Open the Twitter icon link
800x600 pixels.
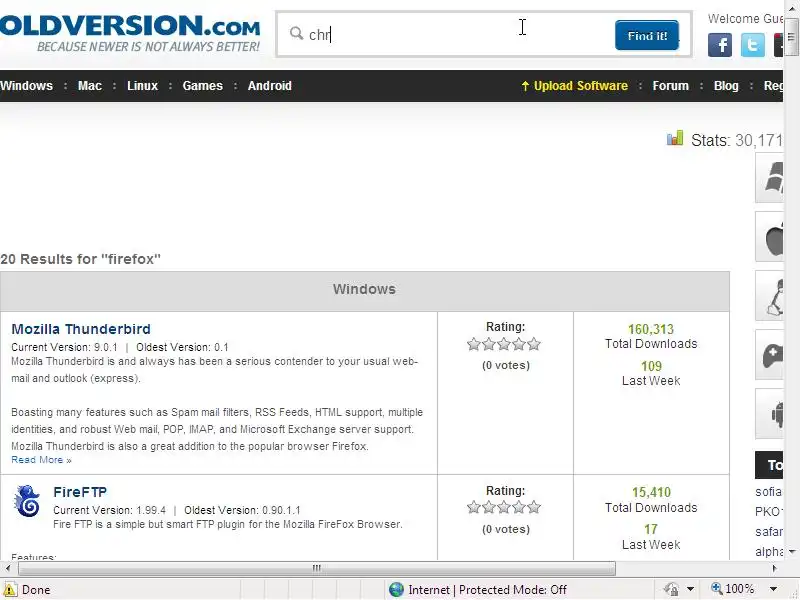tap(753, 45)
